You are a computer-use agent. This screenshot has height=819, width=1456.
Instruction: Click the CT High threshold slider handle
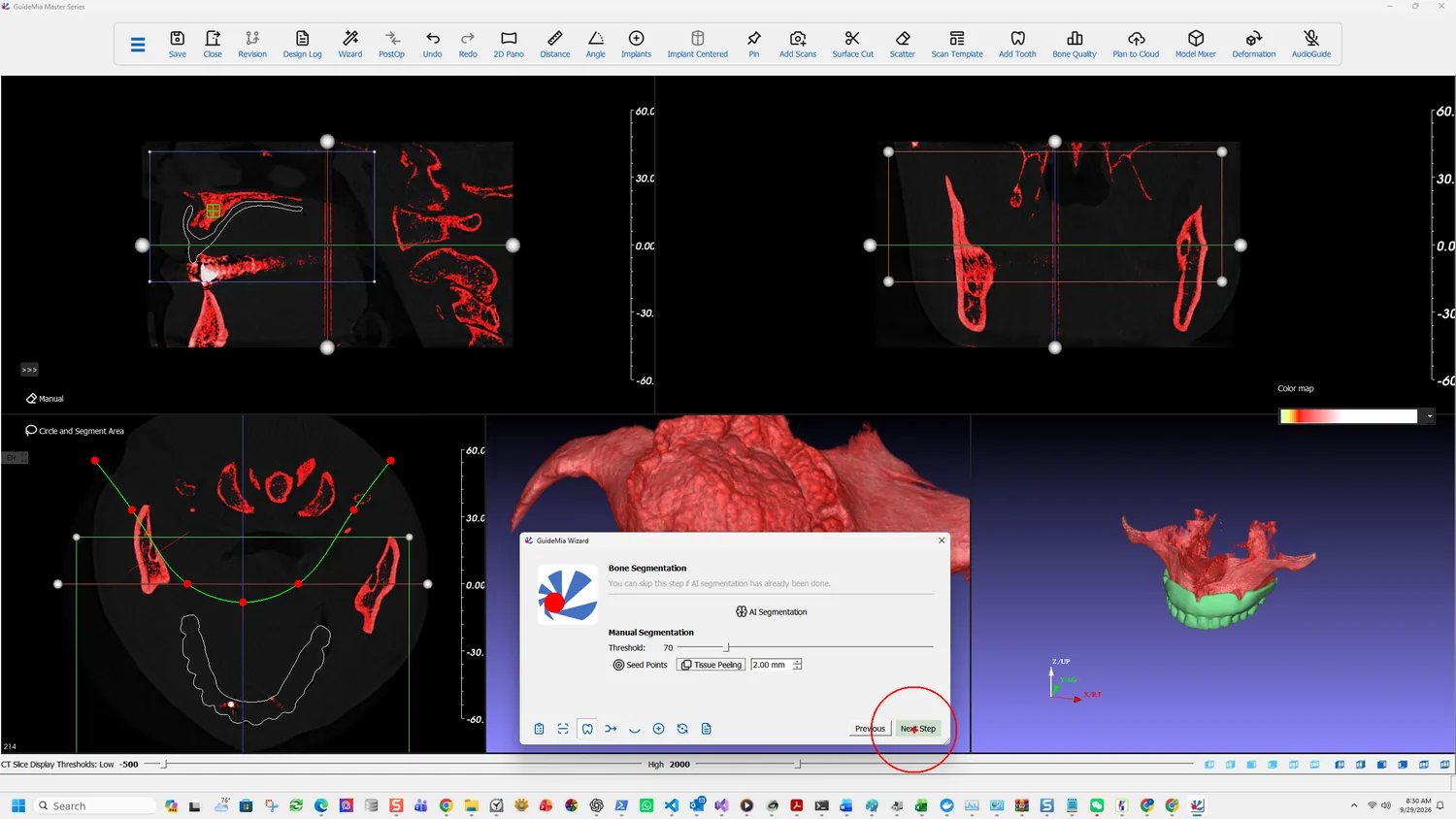[798, 765]
